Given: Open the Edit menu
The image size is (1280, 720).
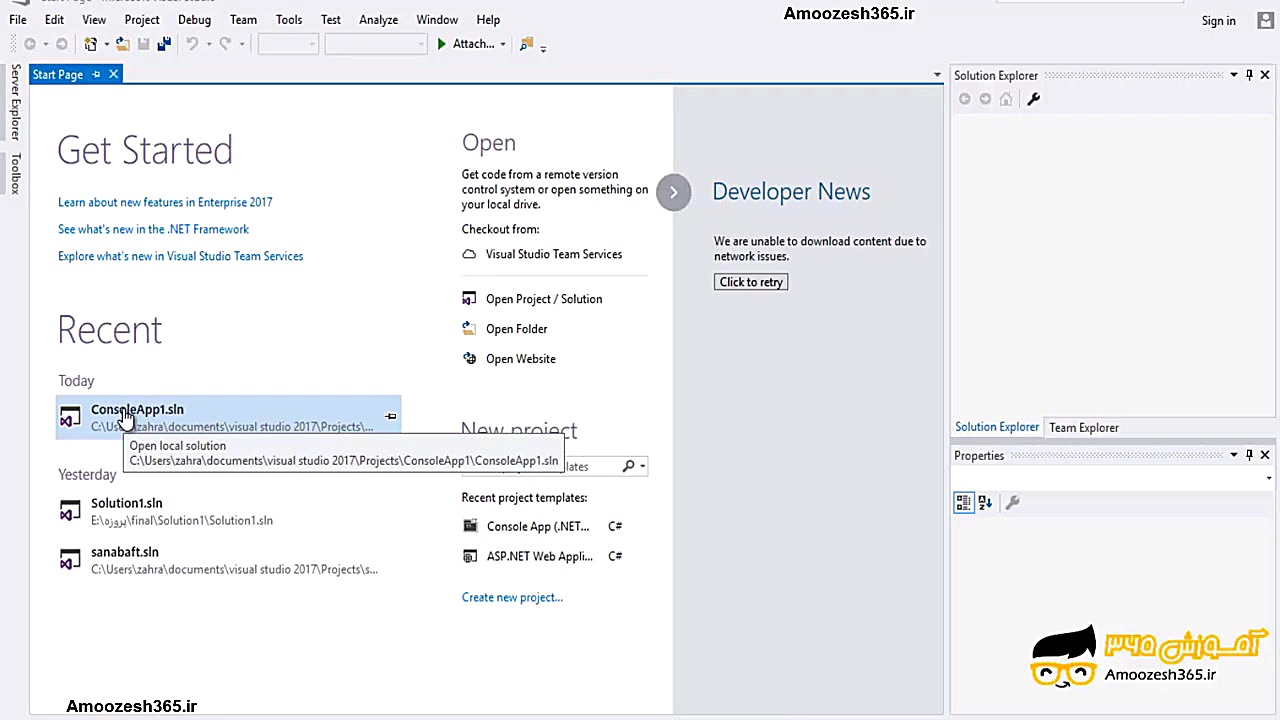Looking at the screenshot, I should 54,20.
